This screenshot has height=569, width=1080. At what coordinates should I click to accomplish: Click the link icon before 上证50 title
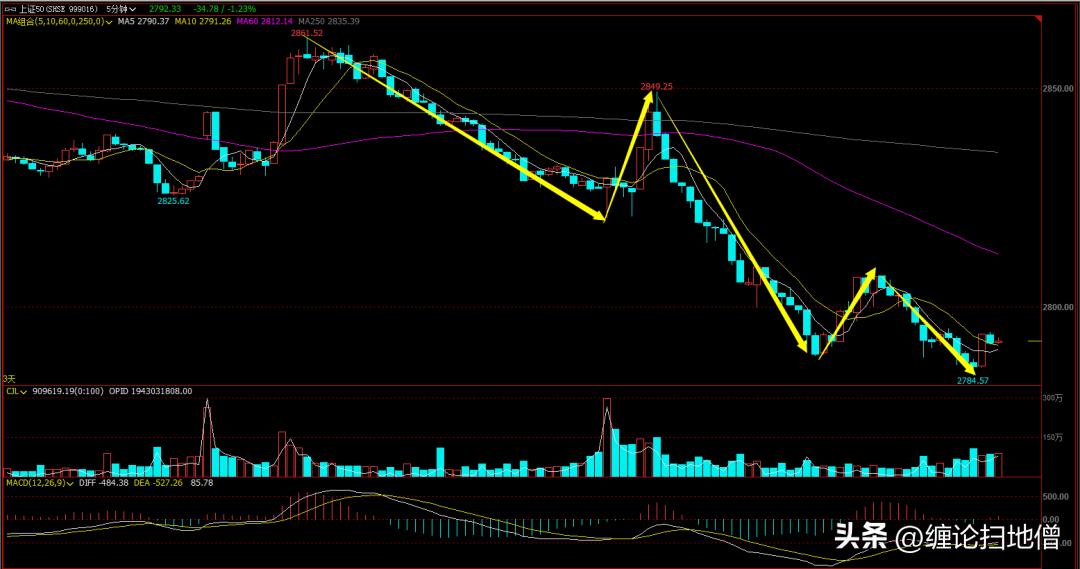[10, 8]
